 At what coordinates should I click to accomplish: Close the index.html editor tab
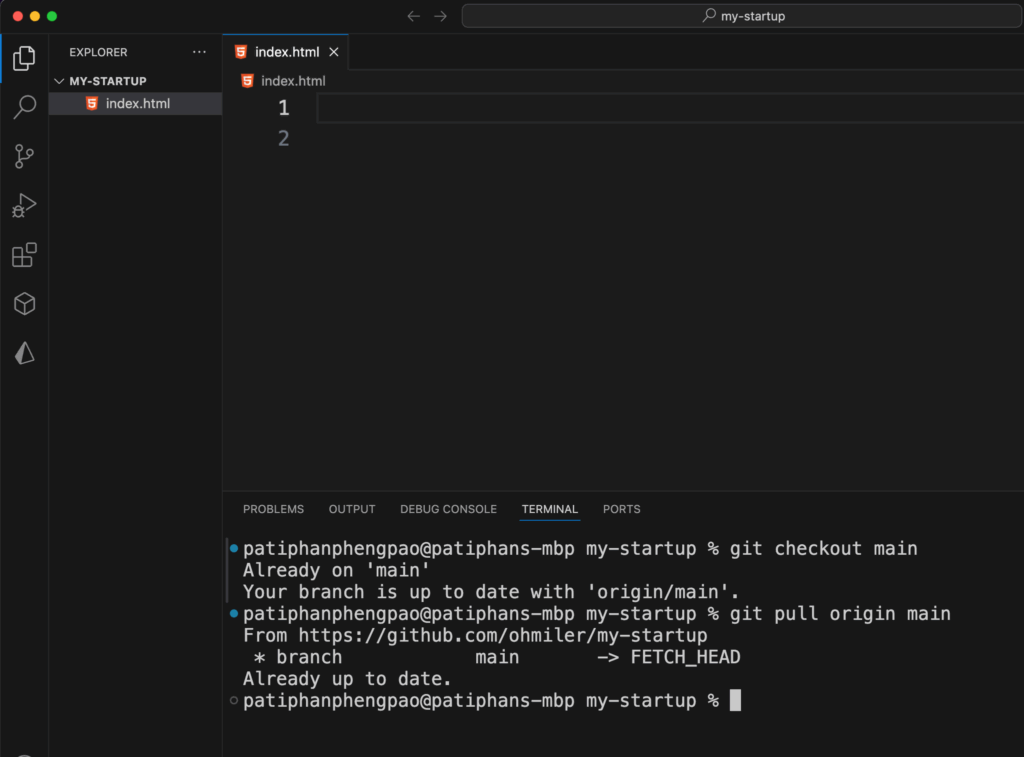tap(334, 52)
